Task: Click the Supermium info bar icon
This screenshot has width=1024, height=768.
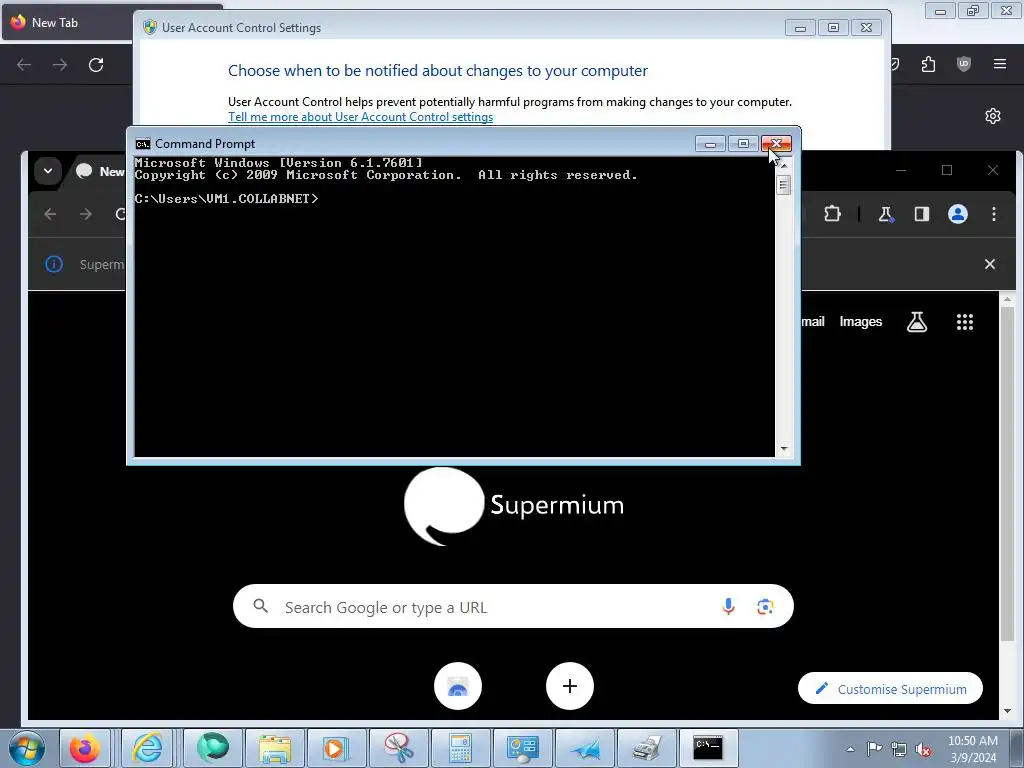Action: (54, 264)
